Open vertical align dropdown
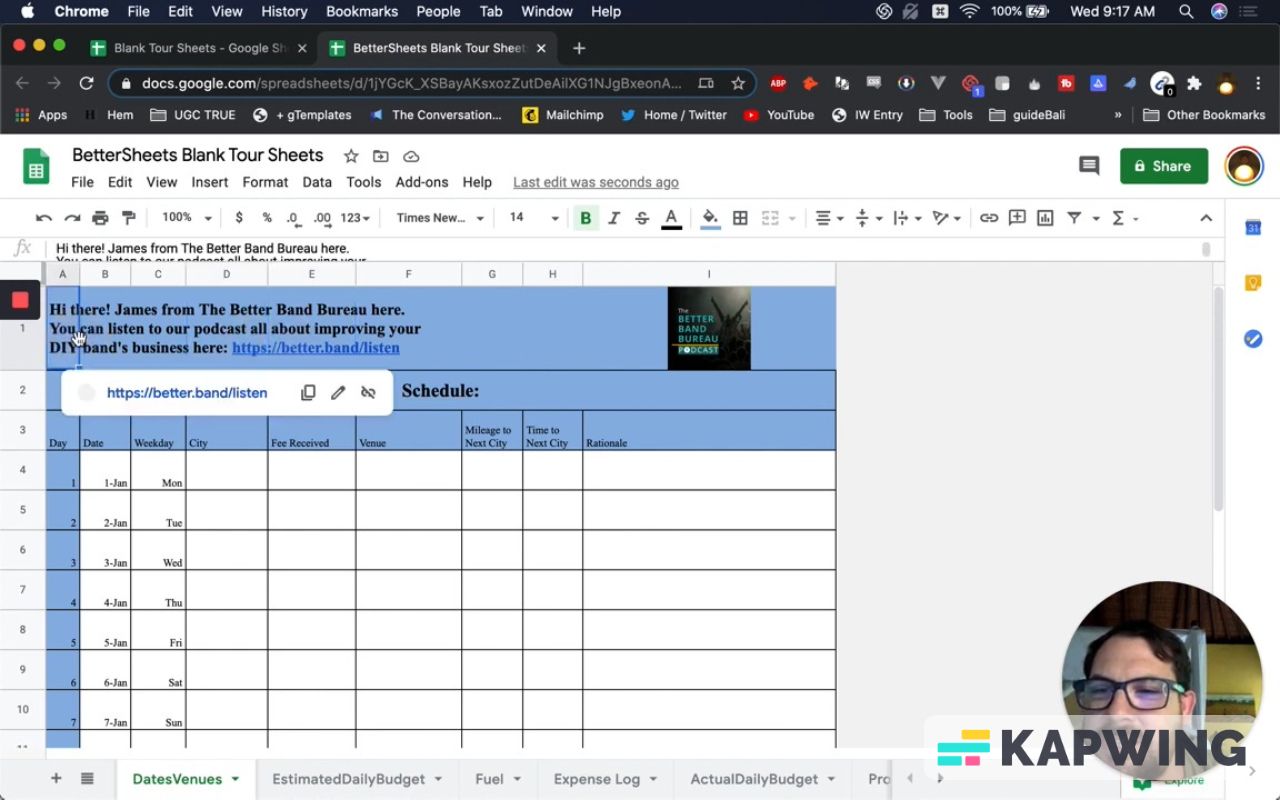The image size is (1280, 800). tap(867, 218)
